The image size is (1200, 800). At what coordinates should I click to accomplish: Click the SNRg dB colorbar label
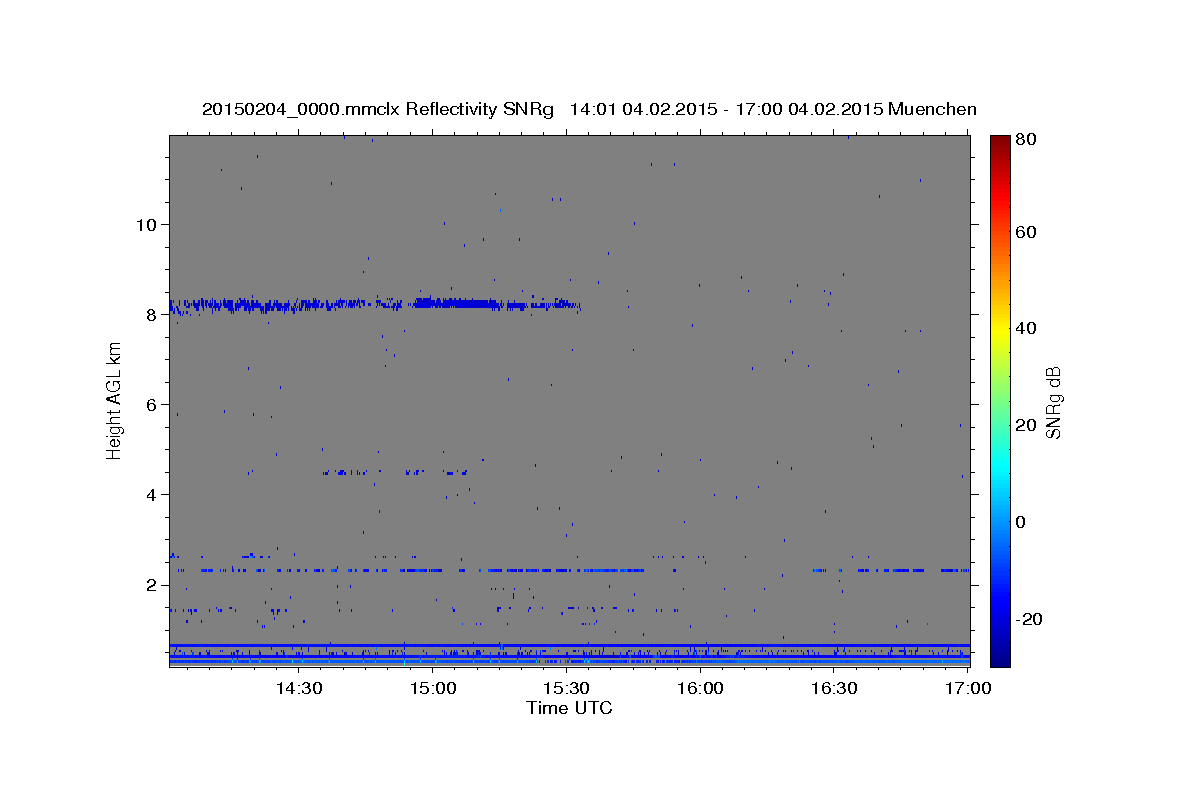1052,402
